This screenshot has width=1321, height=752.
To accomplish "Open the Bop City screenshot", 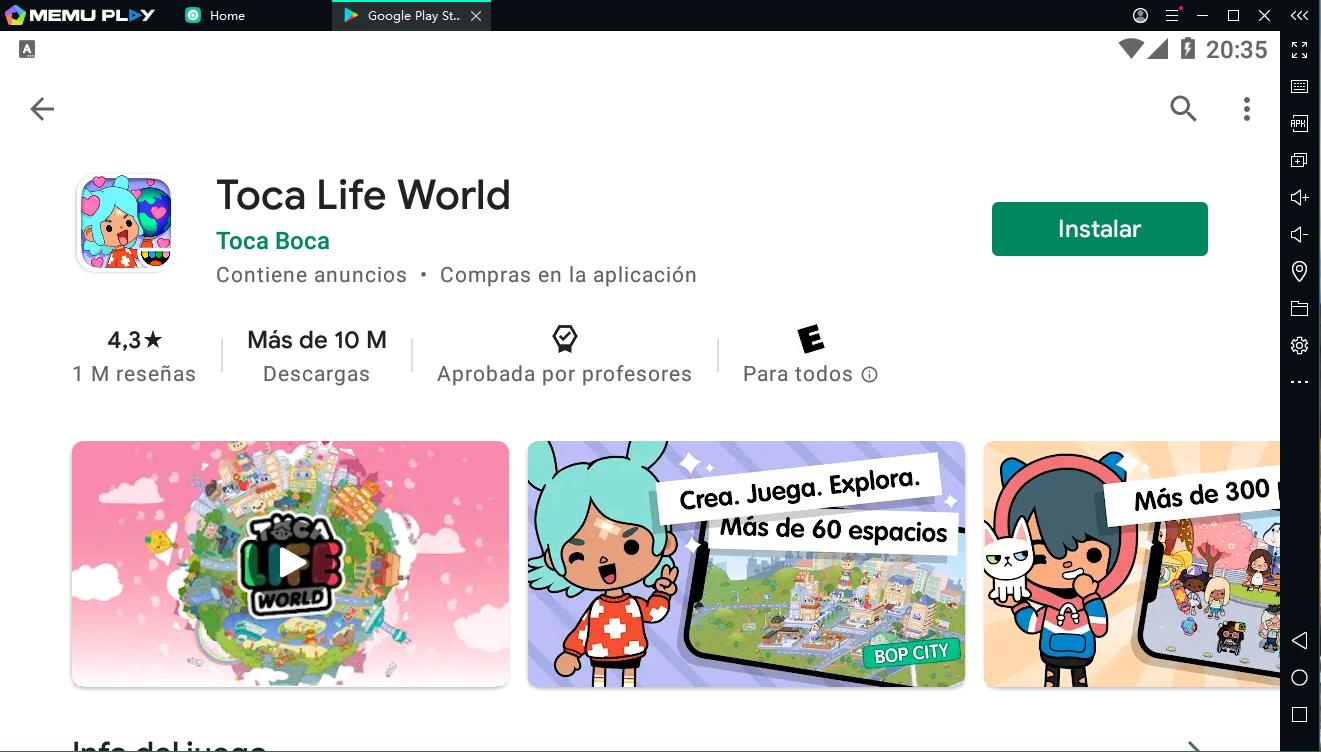I will click(x=746, y=564).
